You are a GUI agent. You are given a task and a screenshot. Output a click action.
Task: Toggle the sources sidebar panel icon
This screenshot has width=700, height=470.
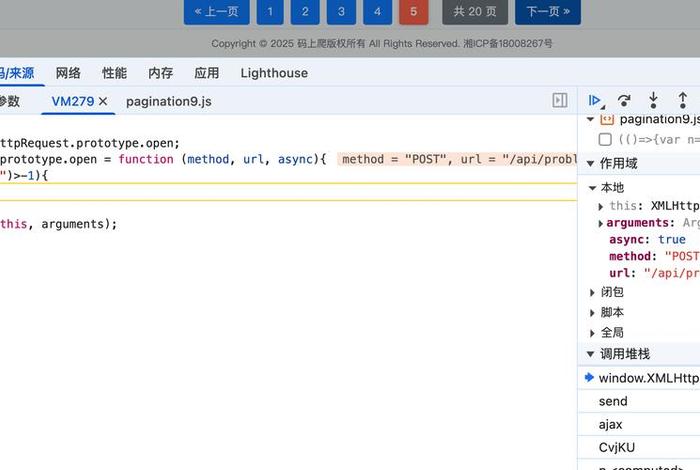coord(560,101)
